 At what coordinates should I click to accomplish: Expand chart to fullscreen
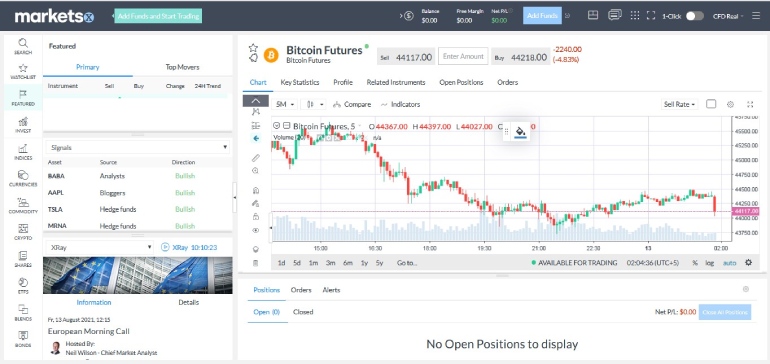point(750,104)
